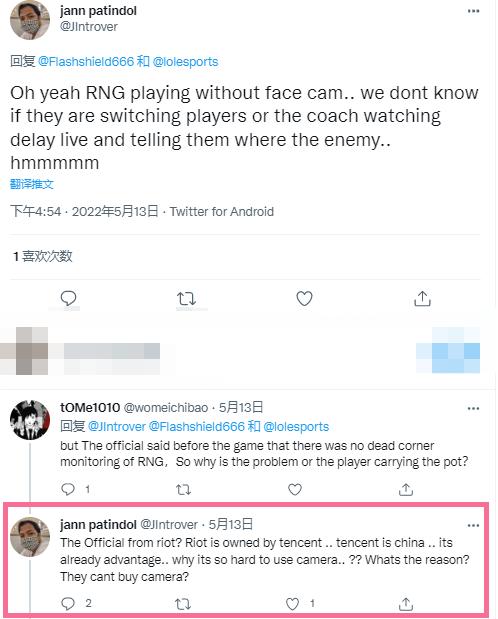Retweet tOMe1010's reply
The width and height of the screenshot is (498, 619).
(183, 490)
